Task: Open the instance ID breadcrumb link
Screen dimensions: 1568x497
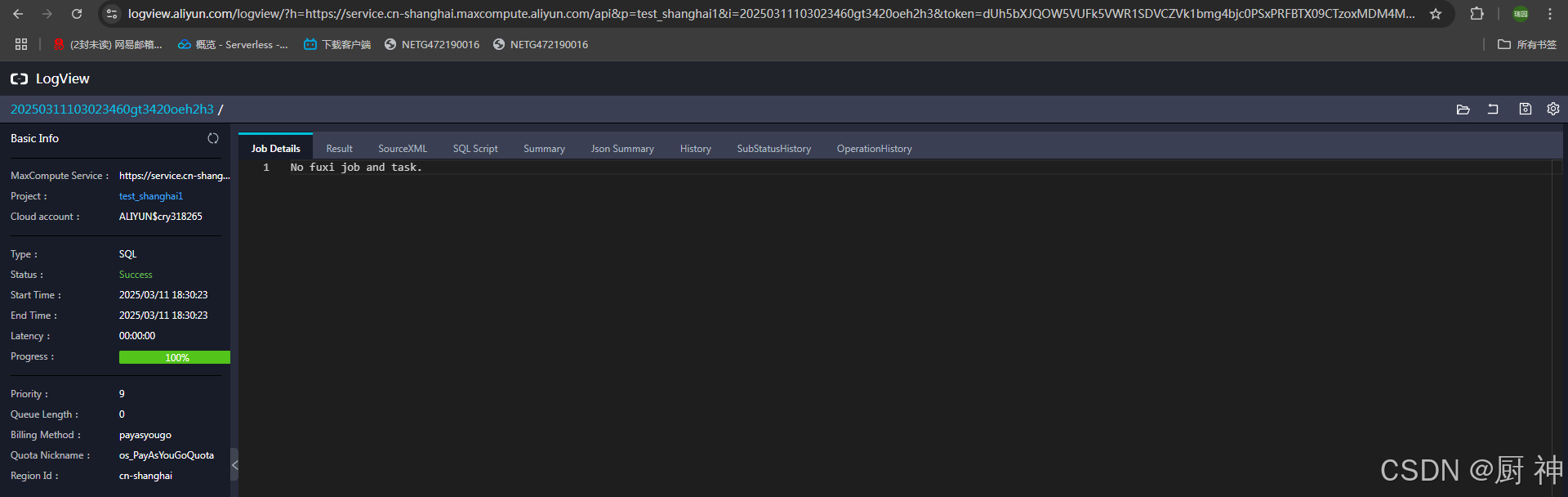Action: click(x=112, y=109)
